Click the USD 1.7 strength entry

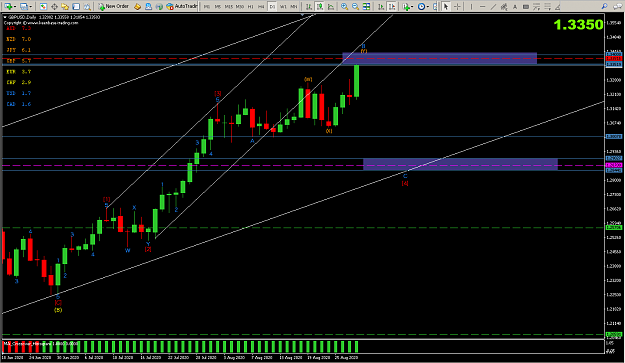(18, 93)
